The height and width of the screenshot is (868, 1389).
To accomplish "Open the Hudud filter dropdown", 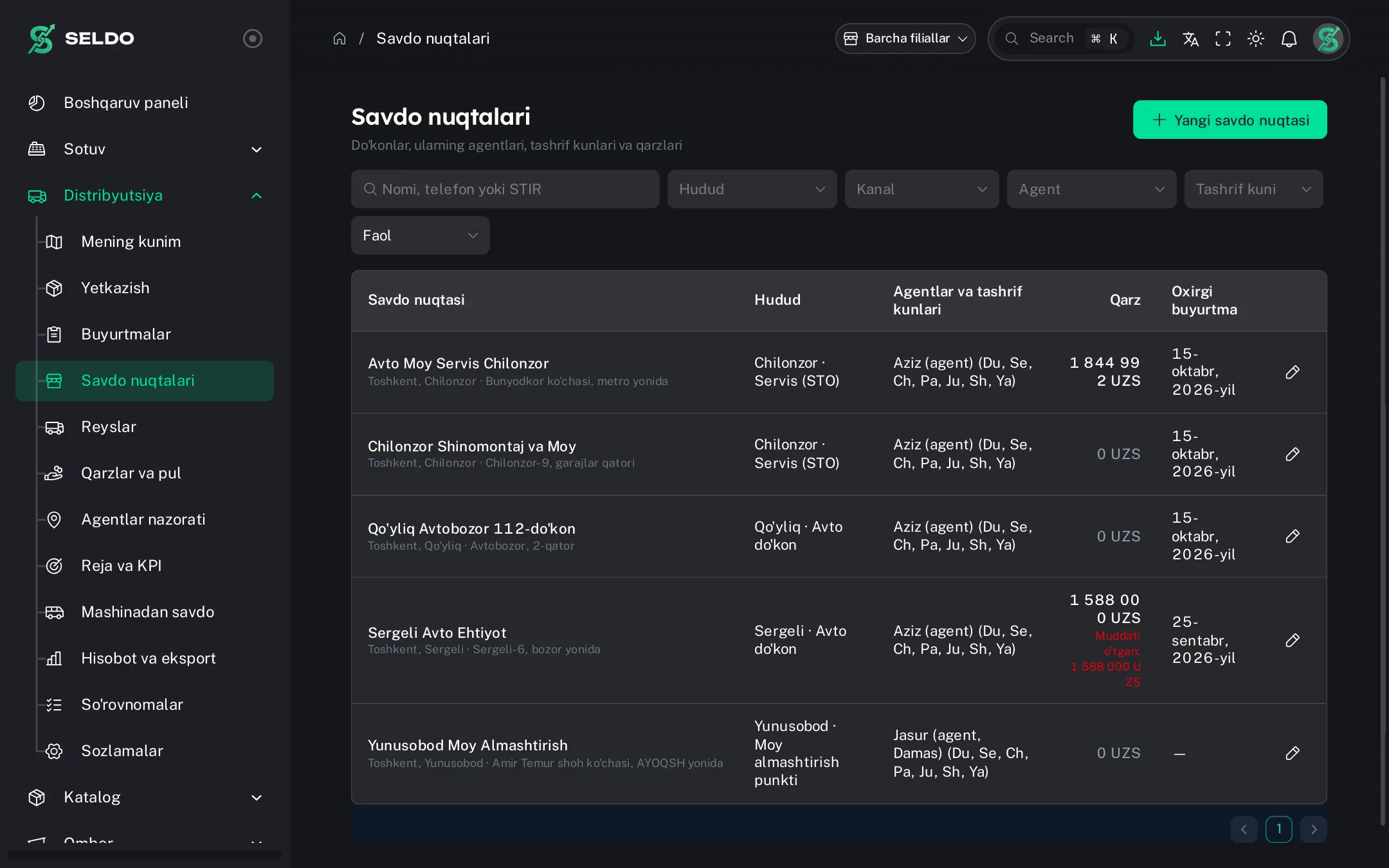I will [x=752, y=189].
